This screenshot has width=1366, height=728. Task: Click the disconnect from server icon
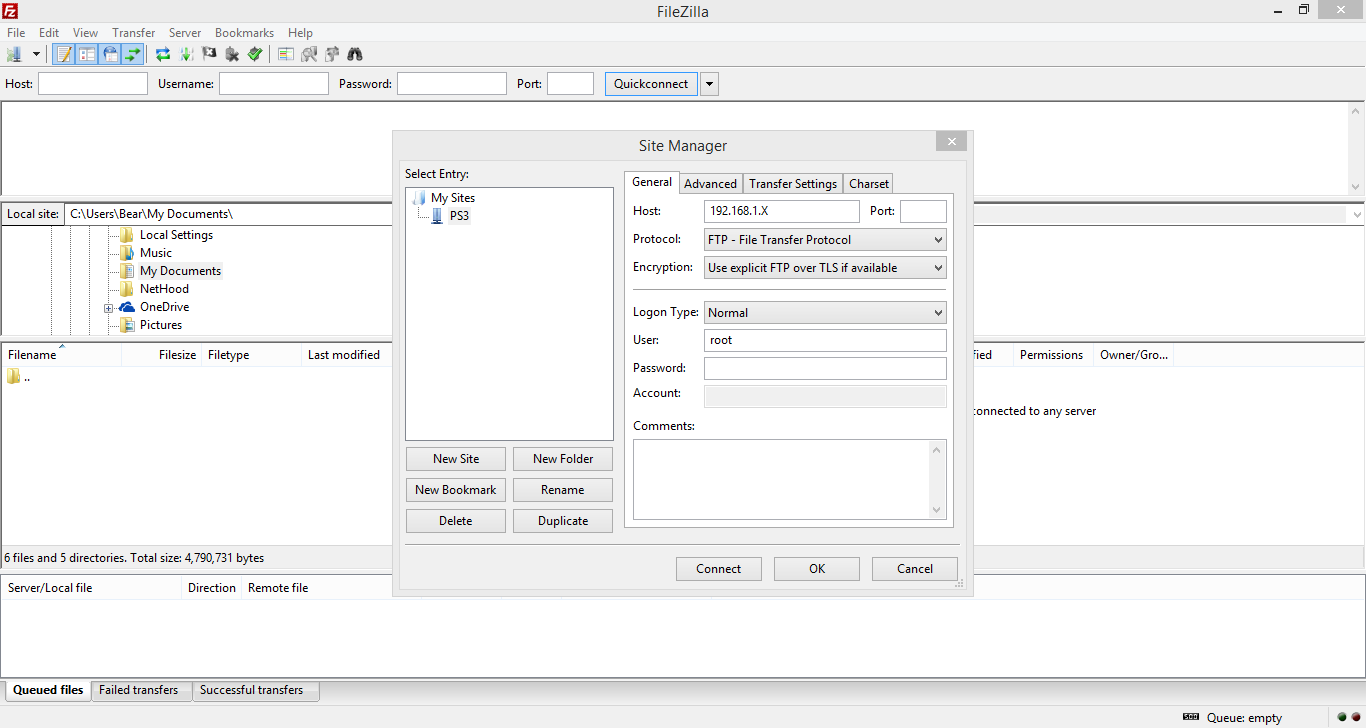point(232,54)
